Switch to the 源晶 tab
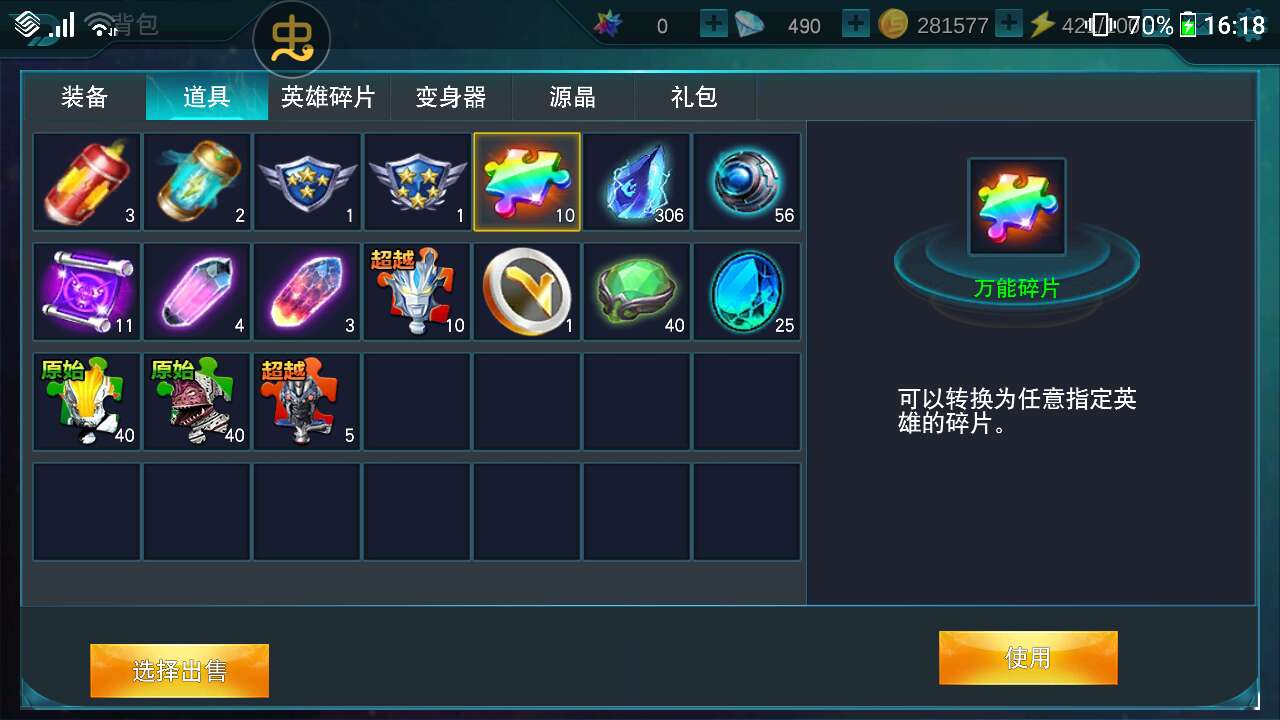 (573, 97)
